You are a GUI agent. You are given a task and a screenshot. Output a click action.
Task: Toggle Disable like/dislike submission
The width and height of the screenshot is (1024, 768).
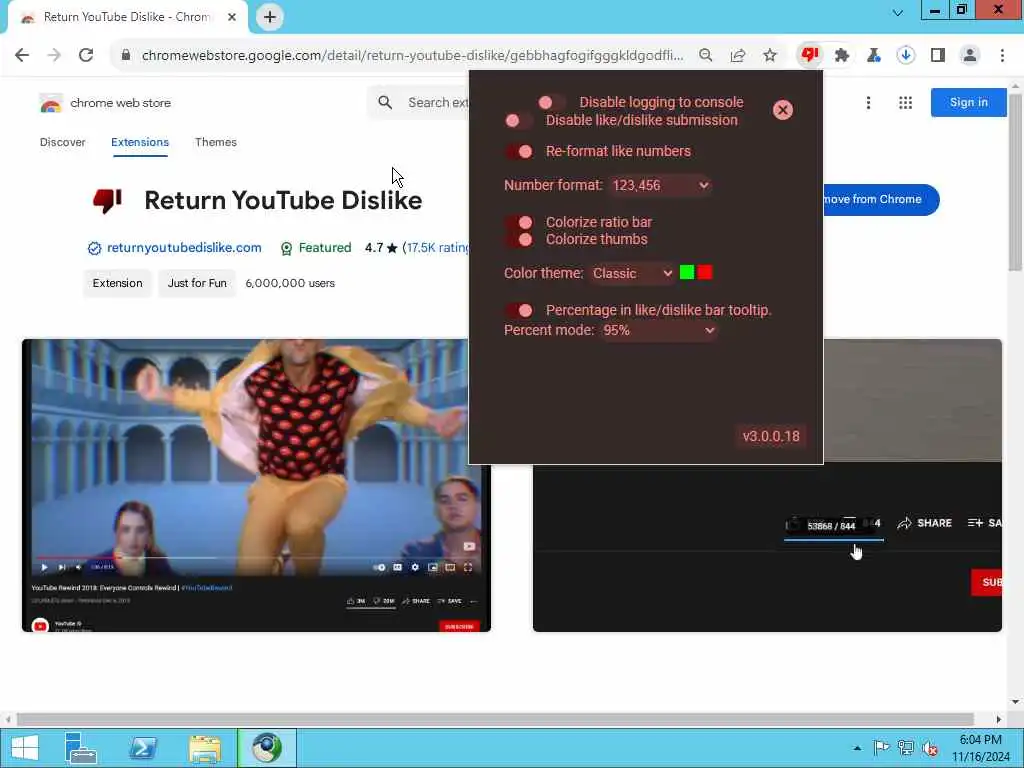click(519, 120)
